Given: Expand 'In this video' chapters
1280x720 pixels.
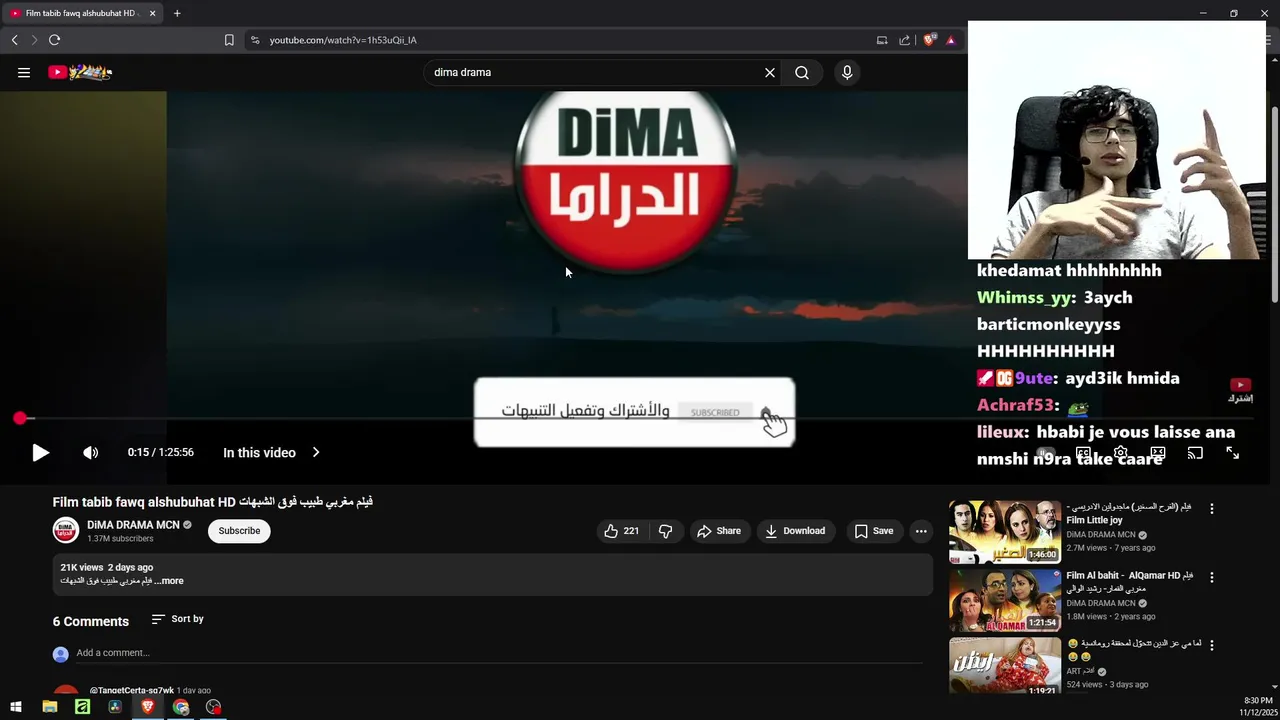Looking at the screenshot, I should (271, 453).
